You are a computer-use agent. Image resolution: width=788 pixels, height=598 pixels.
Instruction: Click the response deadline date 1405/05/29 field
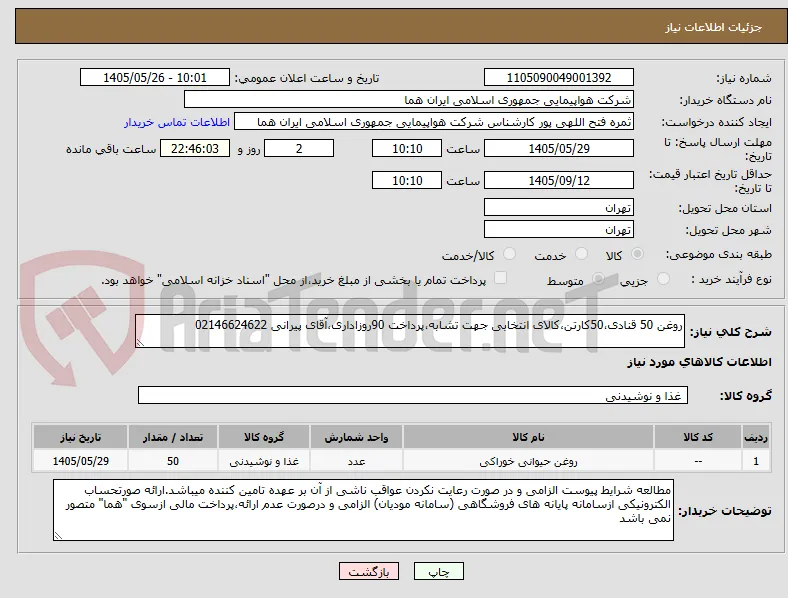coord(559,148)
